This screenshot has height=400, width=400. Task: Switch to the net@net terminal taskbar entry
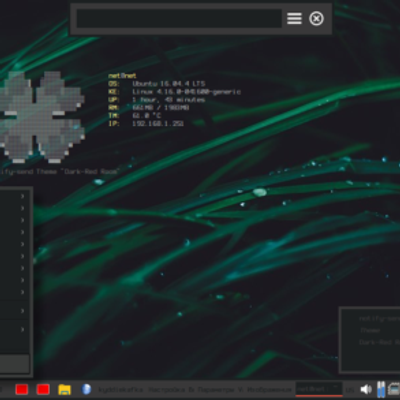click(319, 389)
